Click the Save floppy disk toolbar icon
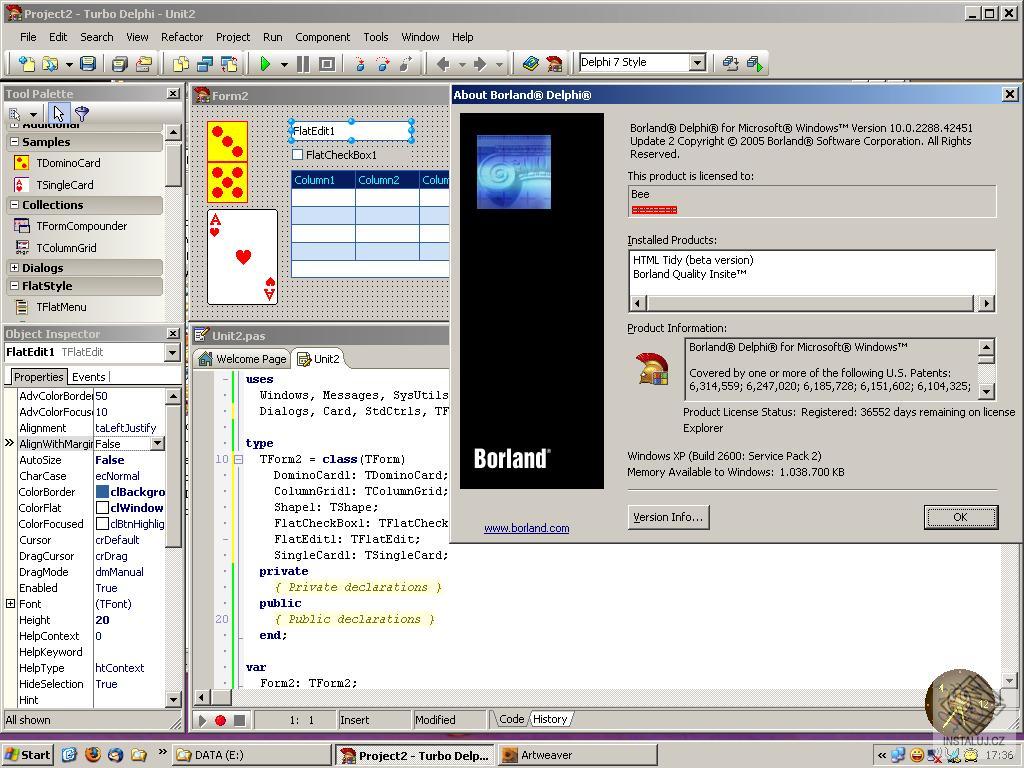This screenshot has width=1024, height=768. (88, 64)
